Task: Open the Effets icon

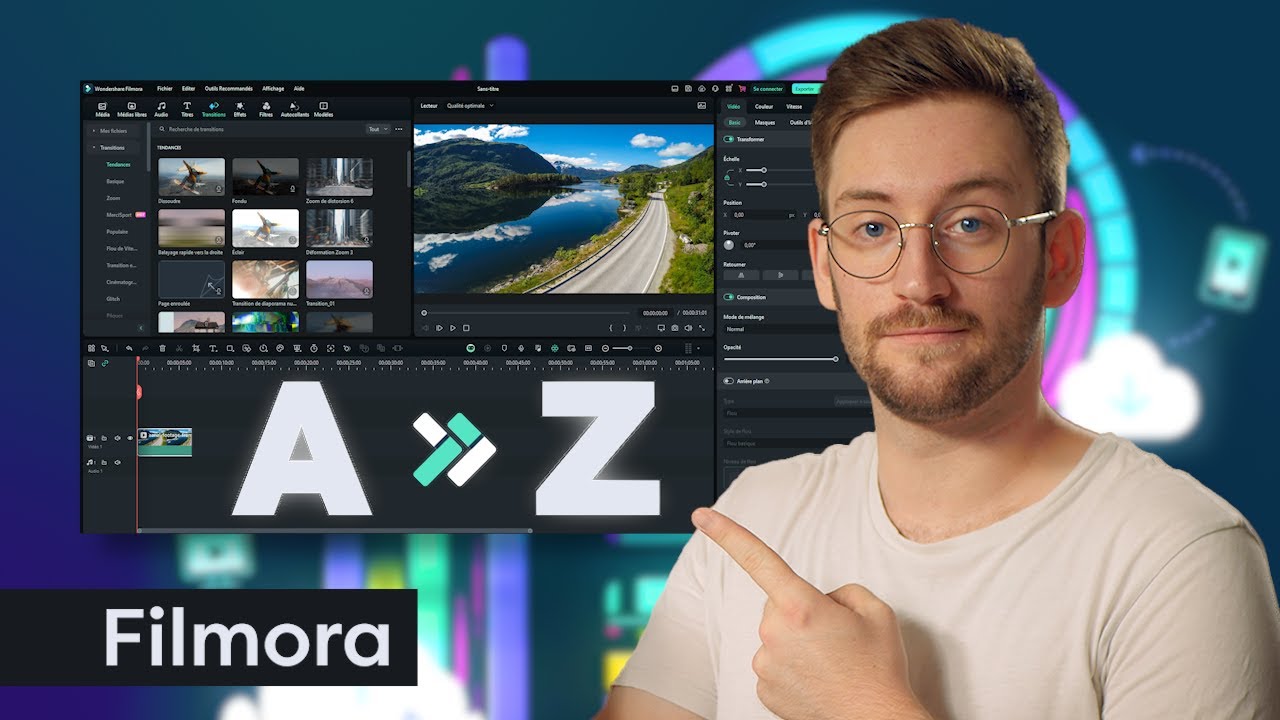Action: (x=240, y=105)
